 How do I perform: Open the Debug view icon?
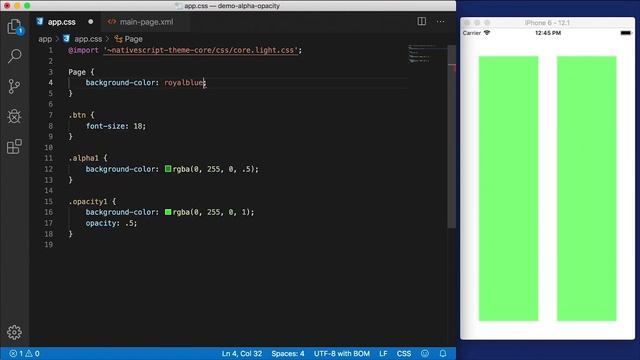14,116
